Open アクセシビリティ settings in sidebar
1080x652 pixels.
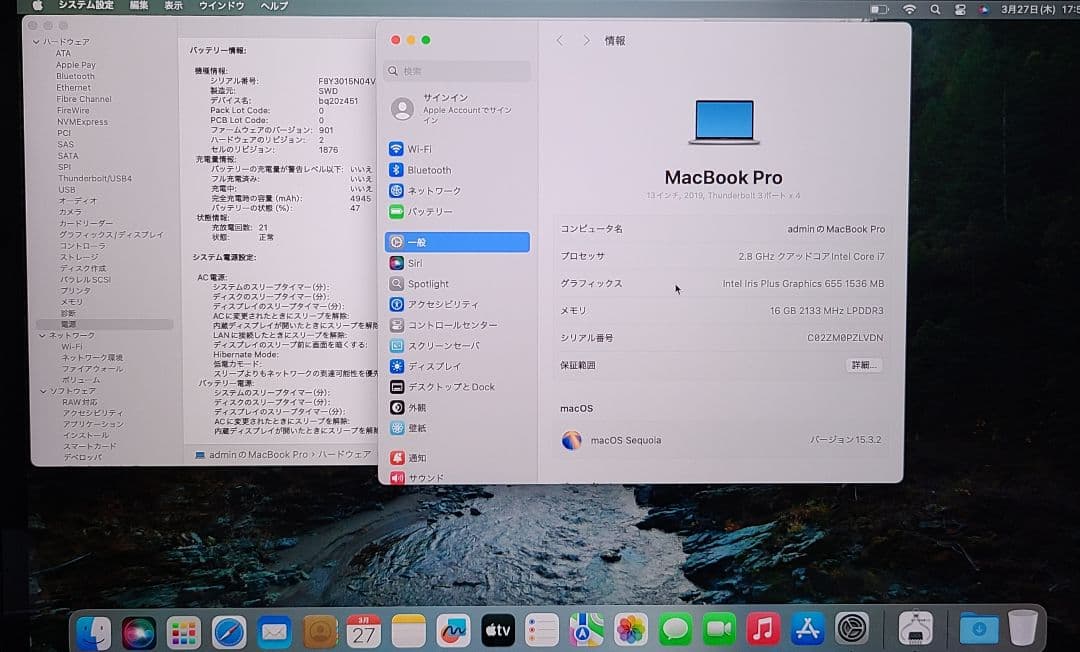[457, 304]
